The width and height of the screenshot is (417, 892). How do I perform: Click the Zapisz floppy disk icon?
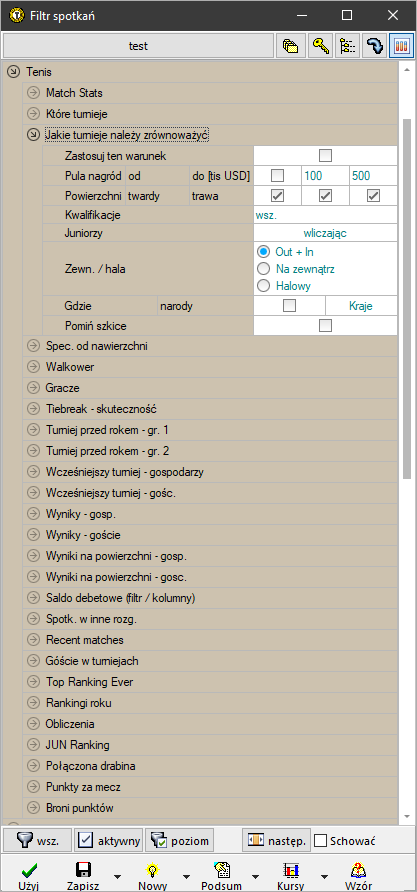point(84,870)
